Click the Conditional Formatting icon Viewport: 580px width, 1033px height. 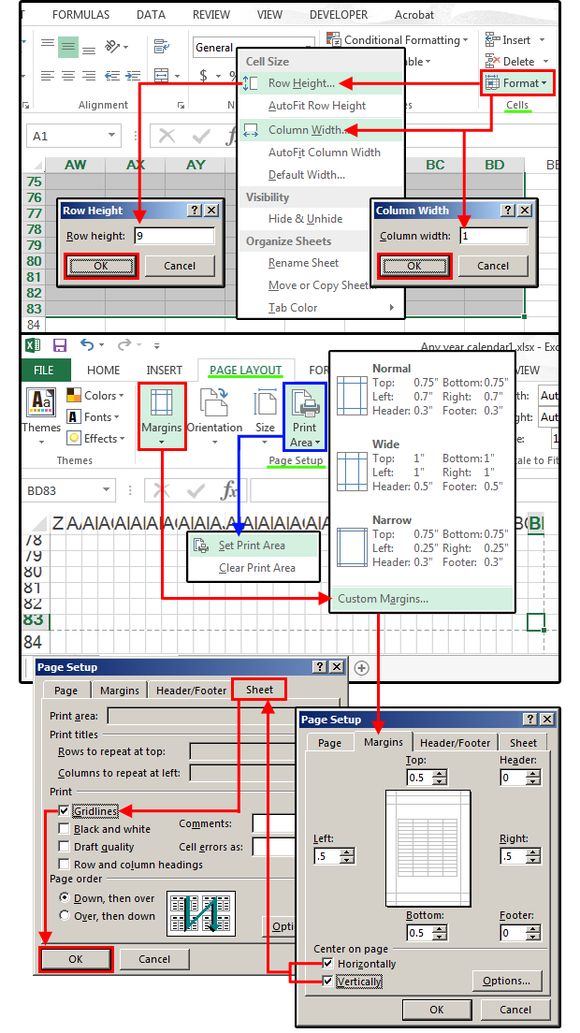(334, 40)
